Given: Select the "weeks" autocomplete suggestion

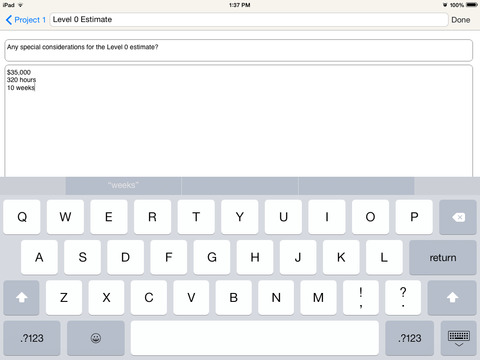Looking at the screenshot, I should [x=123, y=185].
